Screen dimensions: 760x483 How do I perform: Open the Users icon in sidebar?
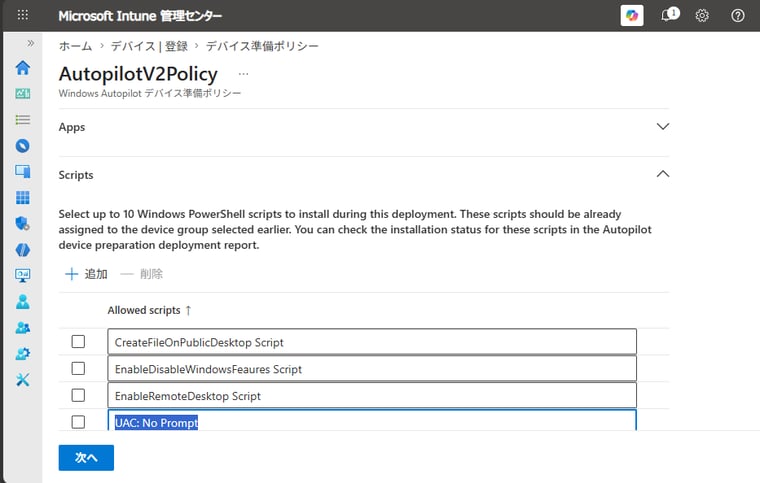point(22,301)
